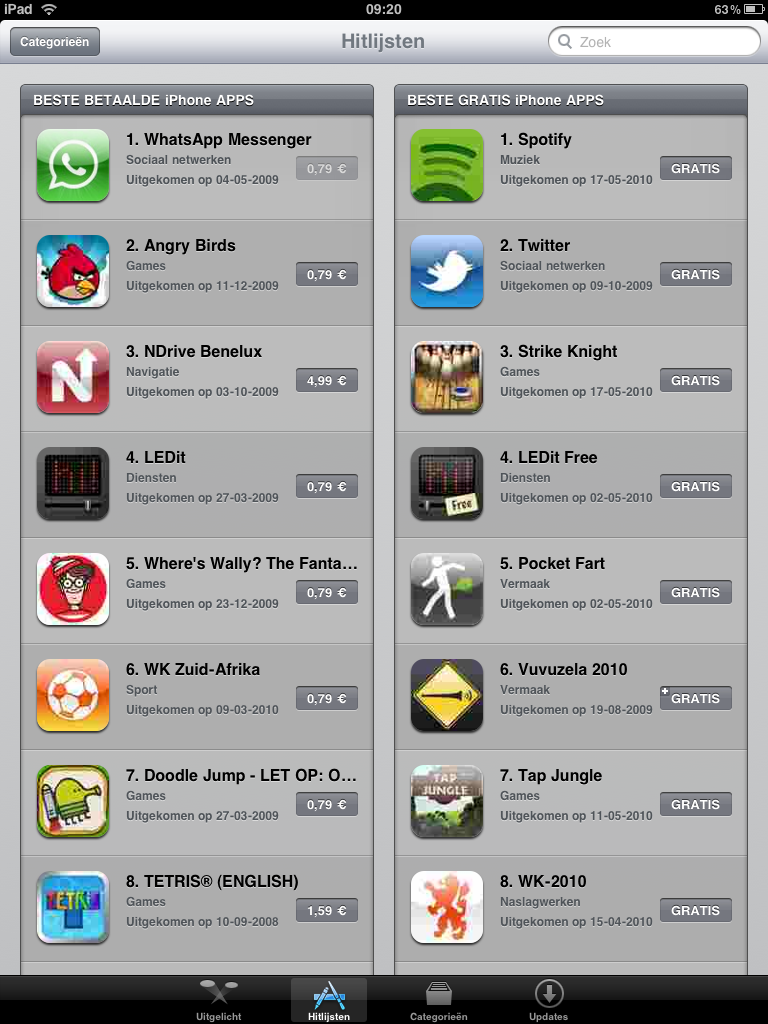Tap the NDrive Benelux icon
768x1024 pixels.
pyautogui.click(x=72, y=377)
